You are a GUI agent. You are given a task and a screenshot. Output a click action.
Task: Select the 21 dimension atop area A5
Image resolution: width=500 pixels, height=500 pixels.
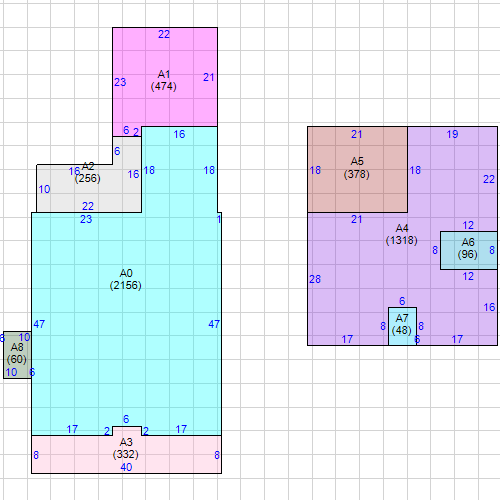(x=357, y=134)
